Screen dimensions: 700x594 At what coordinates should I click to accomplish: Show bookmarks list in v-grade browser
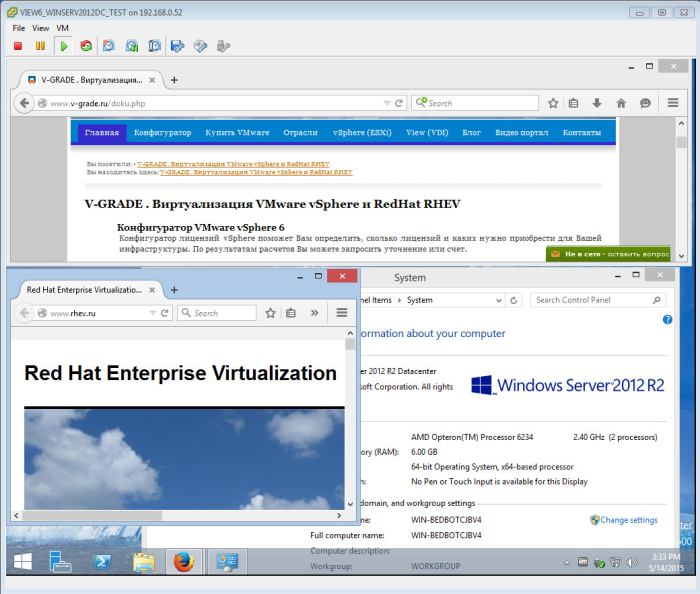coord(574,103)
